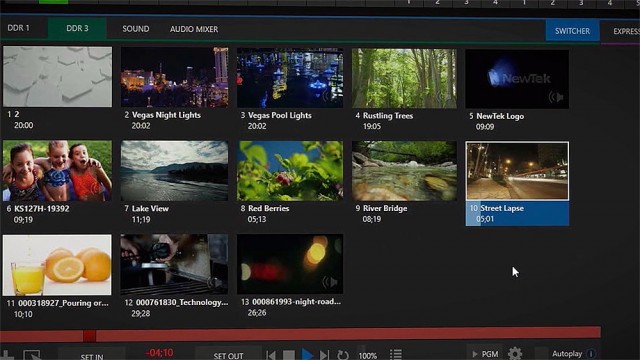Open the AUDIO MIXER tab
The width and height of the screenshot is (640, 360).
tap(194, 29)
